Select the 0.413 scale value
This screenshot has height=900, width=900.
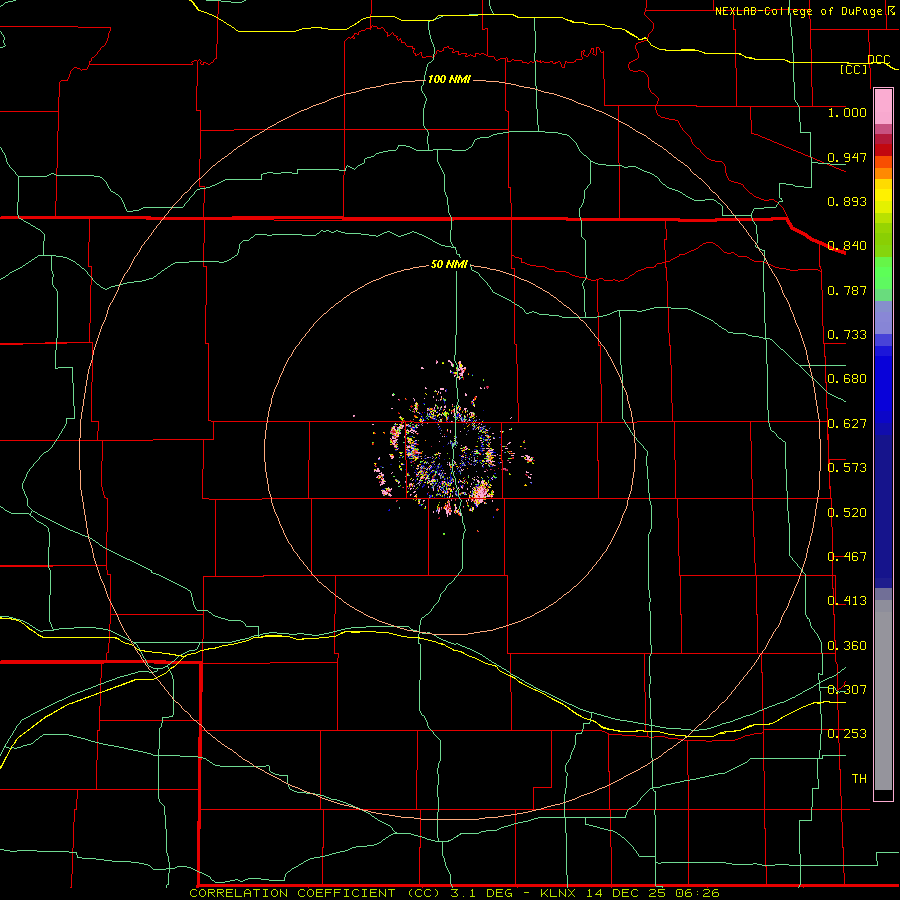847,601
